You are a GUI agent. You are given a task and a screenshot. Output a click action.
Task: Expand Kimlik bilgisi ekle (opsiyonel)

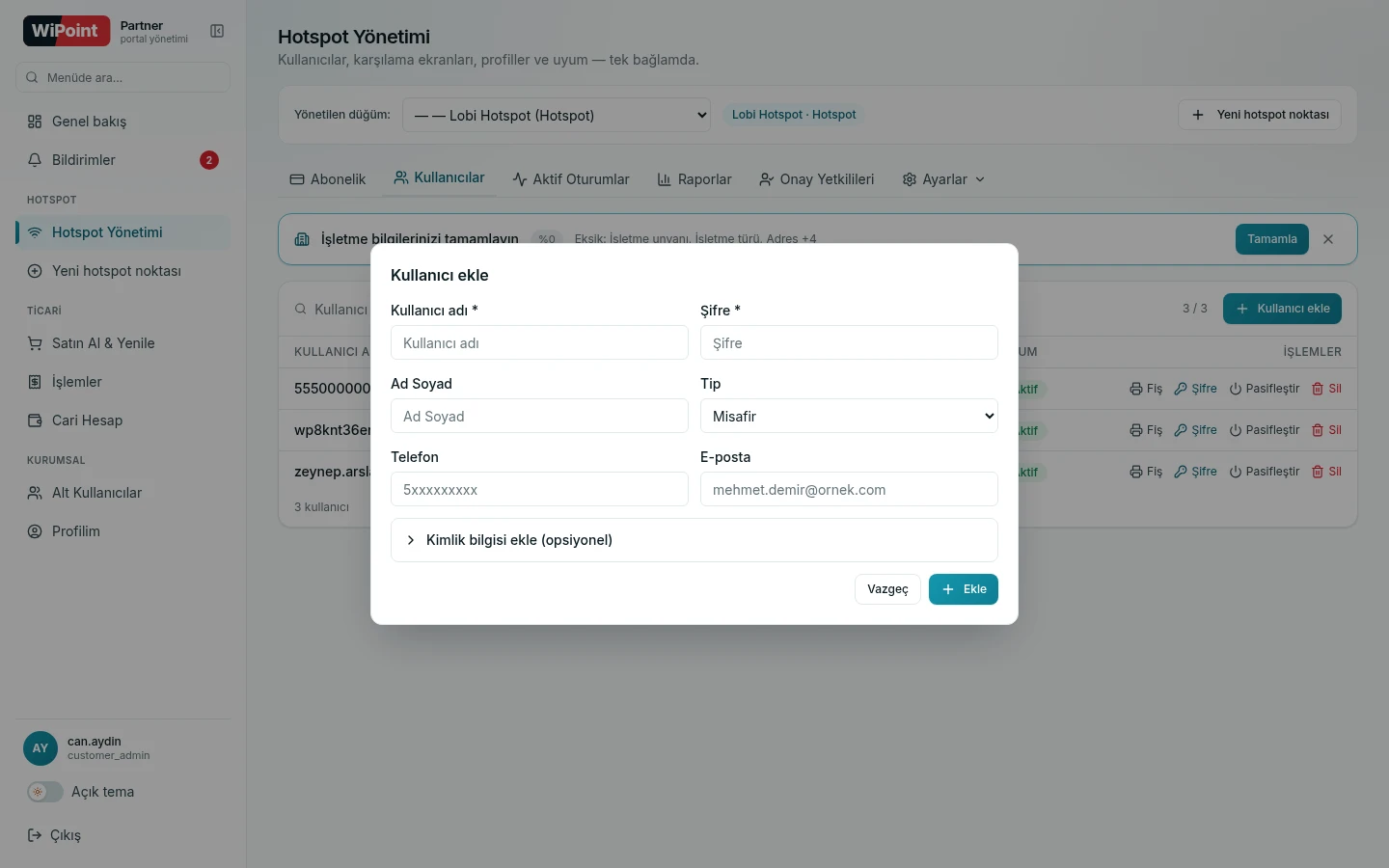(694, 540)
